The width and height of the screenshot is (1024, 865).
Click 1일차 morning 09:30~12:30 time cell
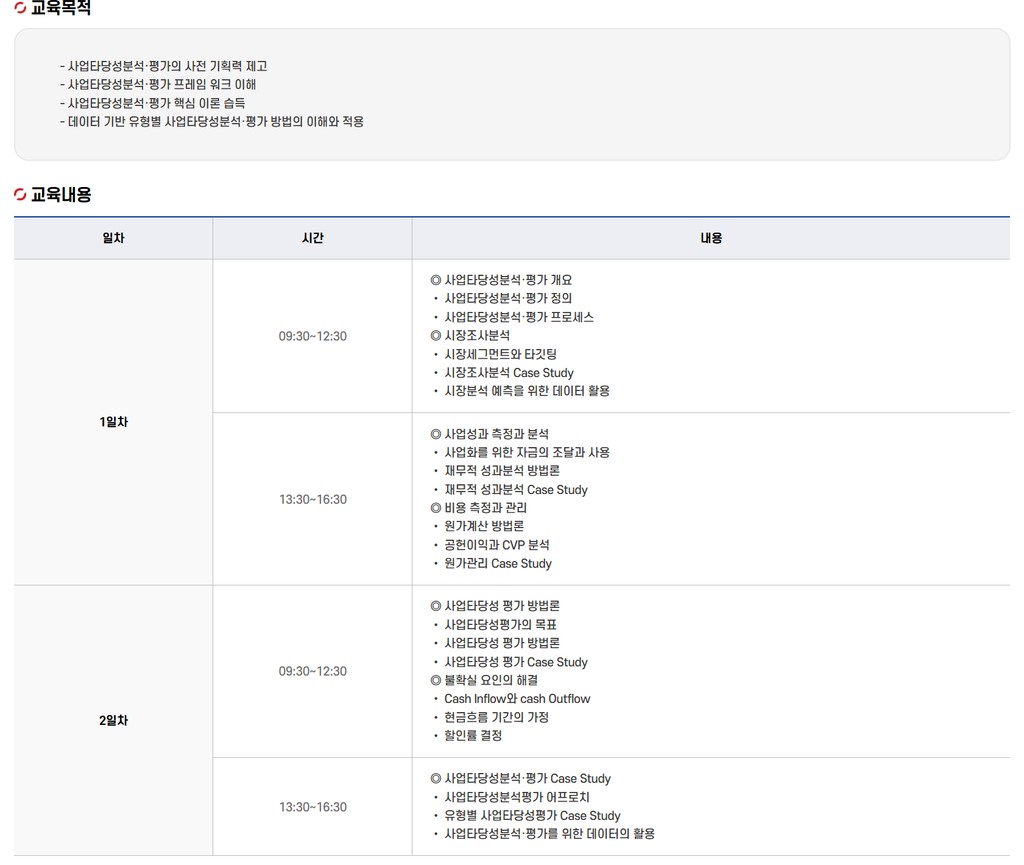(x=312, y=336)
